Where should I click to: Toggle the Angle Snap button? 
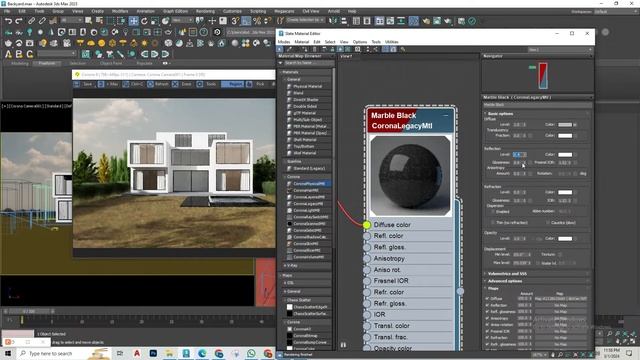pyautogui.click(x=246, y=20)
